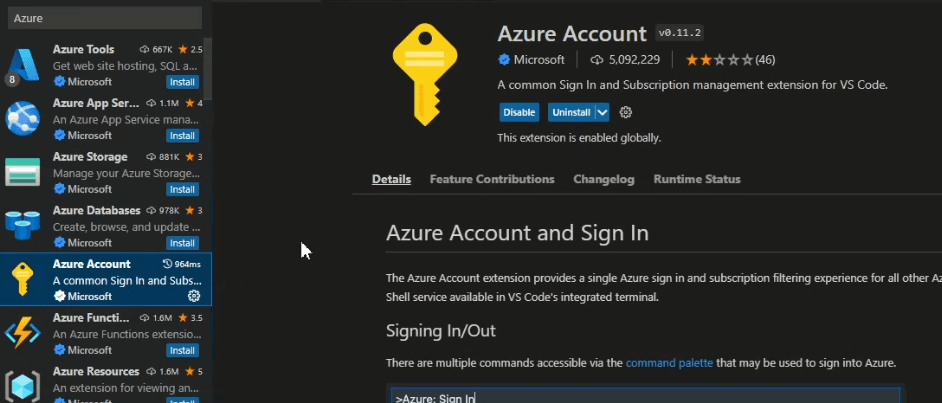942x403 pixels.
Task: Install the Azure App Service extension
Action: (x=182, y=136)
